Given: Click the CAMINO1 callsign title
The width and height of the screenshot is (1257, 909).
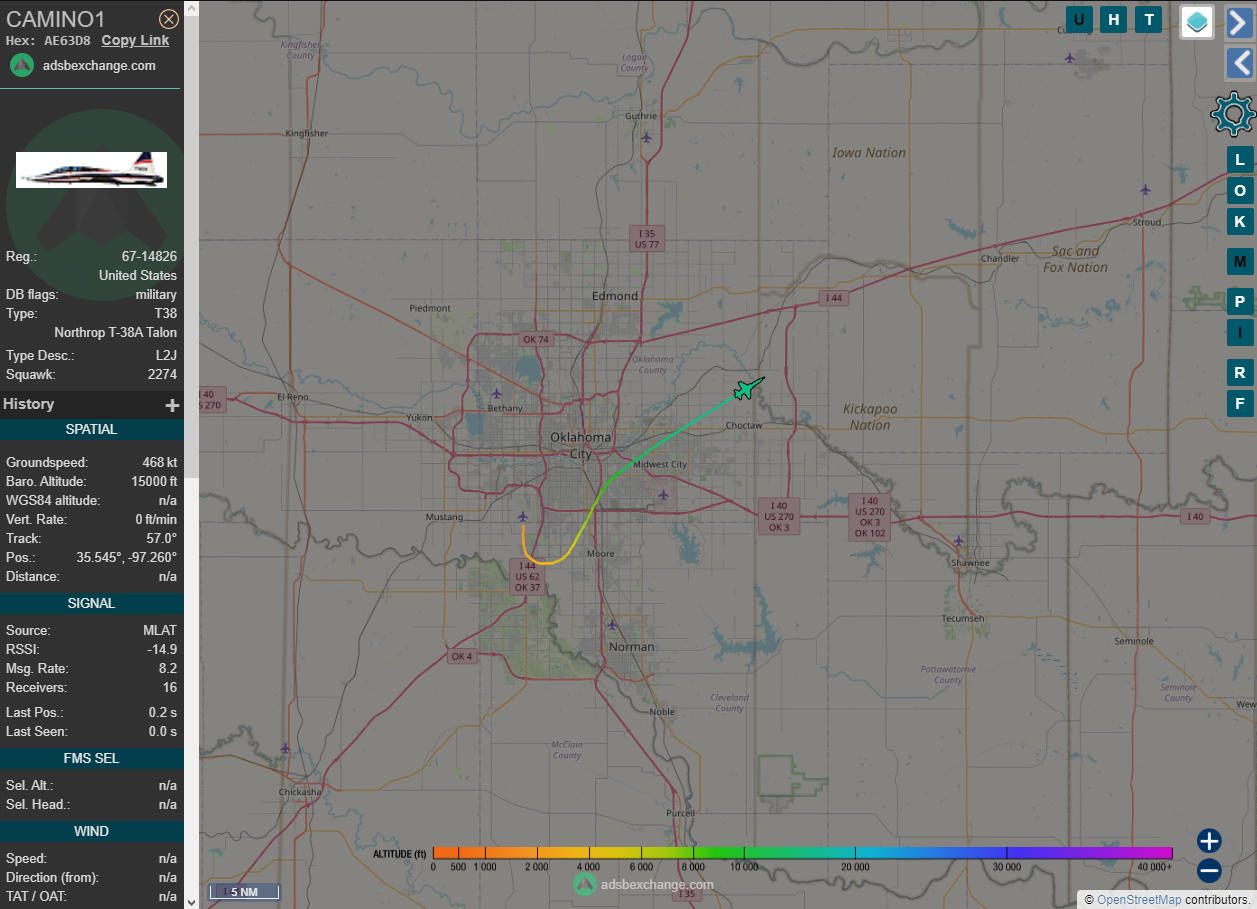Looking at the screenshot, I should (56, 19).
